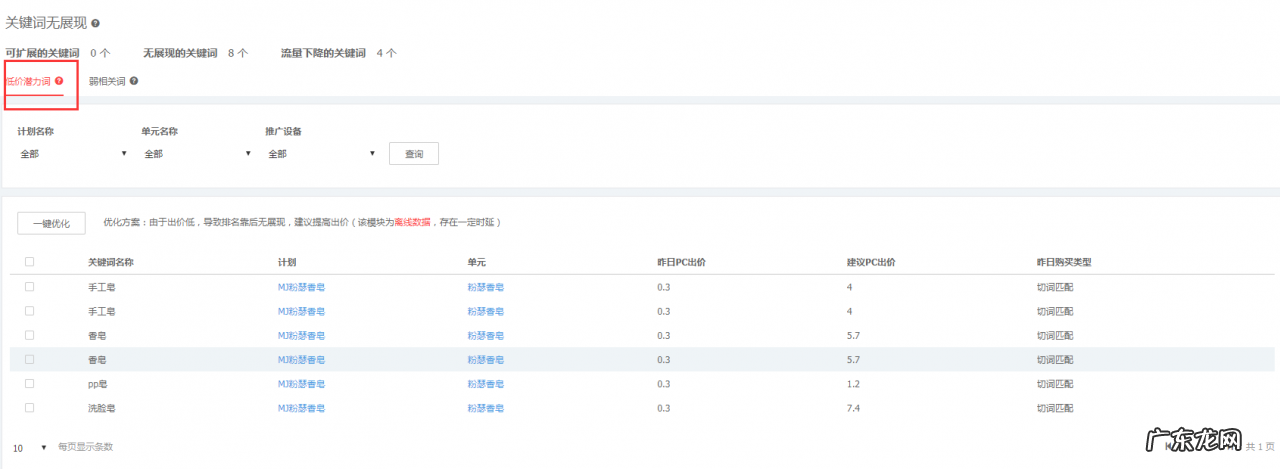Image resolution: width=1280 pixels, height=469 pixels.
Task: Open the 计划名称 dropdown
Action: [73, 154]
